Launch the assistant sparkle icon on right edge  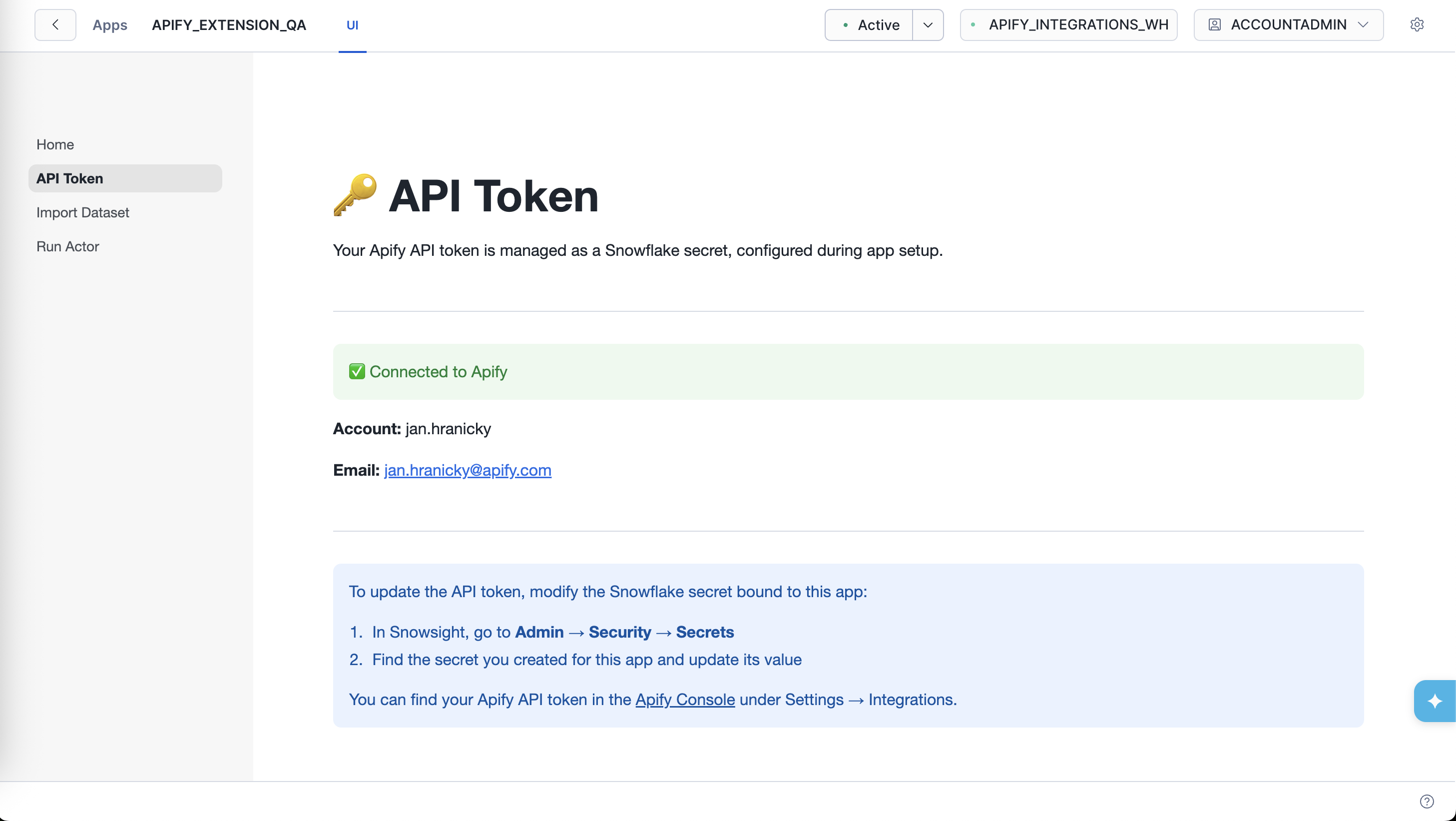1435,701
